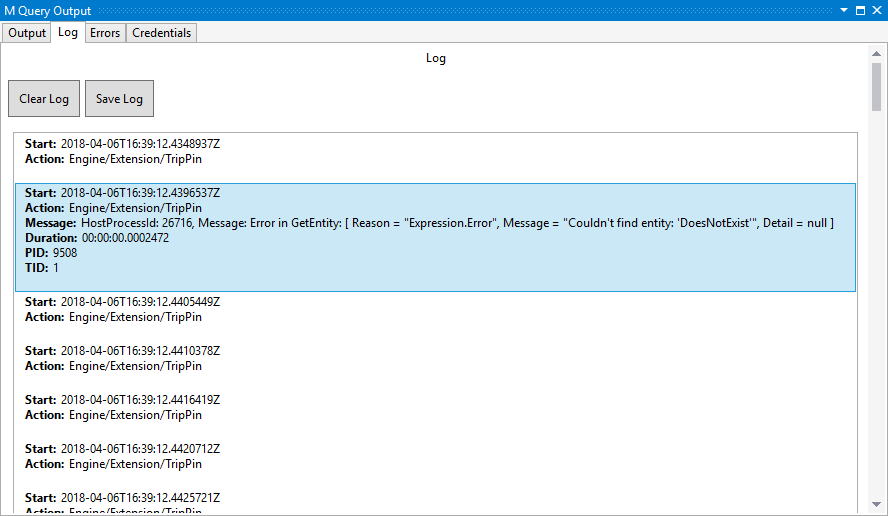Click the Duration 00:00:00.0002472 line
The width and height of the screenshot is (888, 516).
click(x=97, y=238)
